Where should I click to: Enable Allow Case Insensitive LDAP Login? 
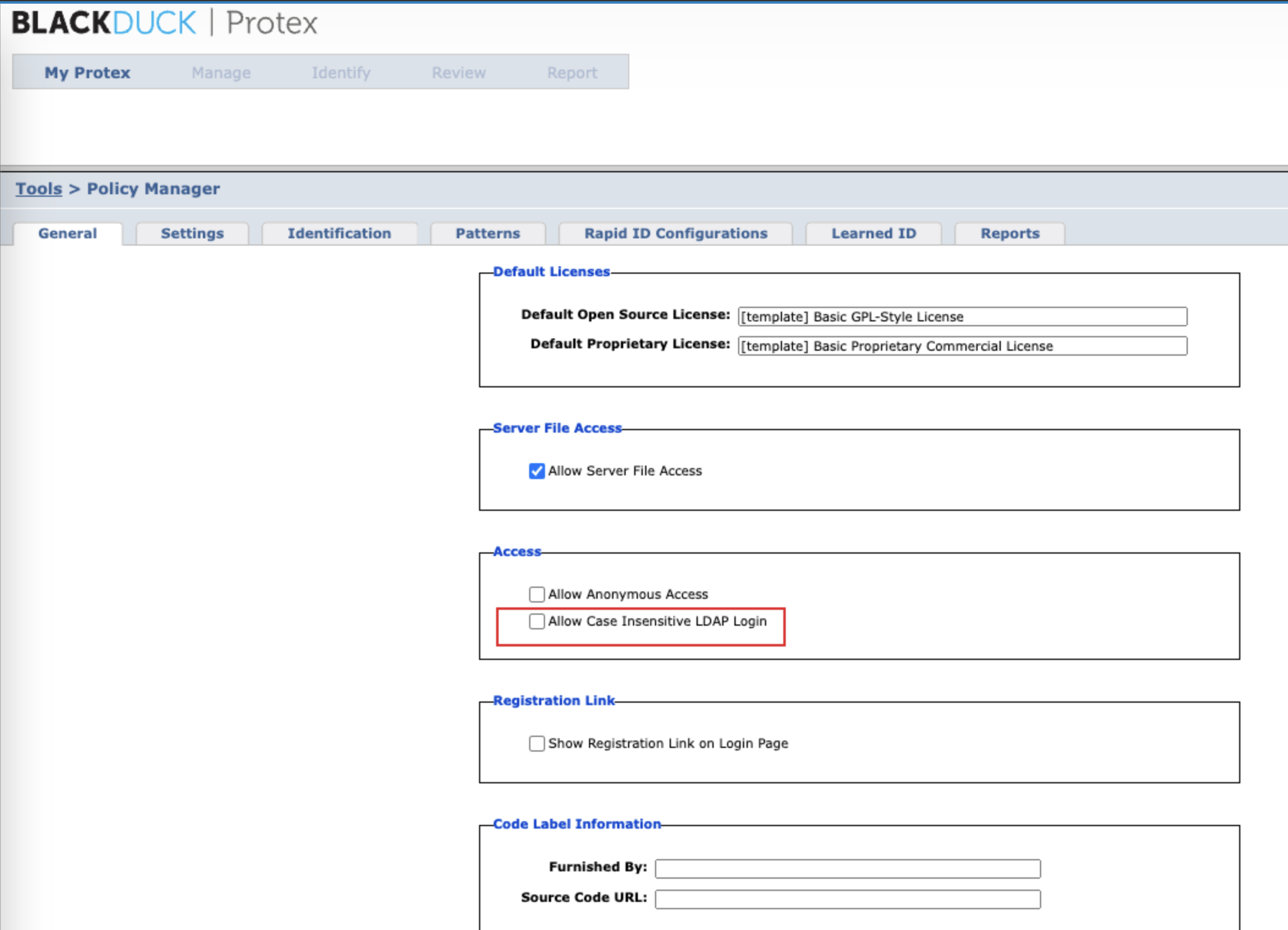pos(536,621)
